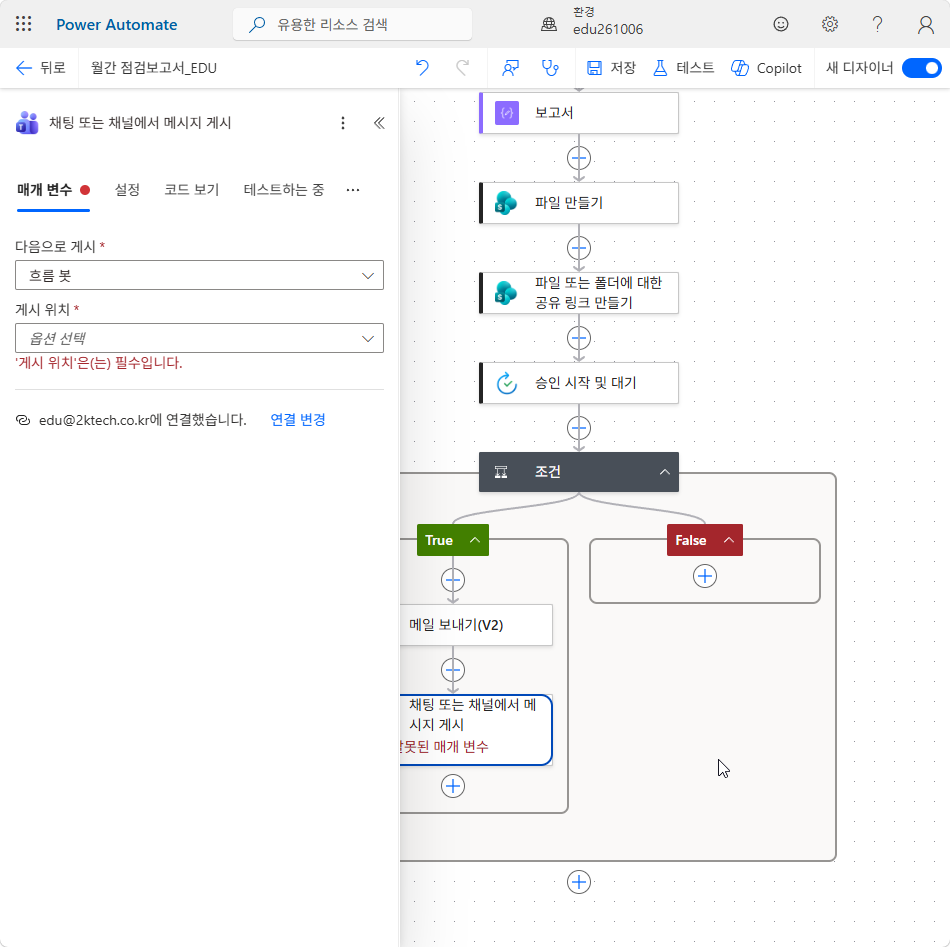This screenshot has height=947, width=950.
Task: Open the help question mark icon
Action: coord(877,24)
